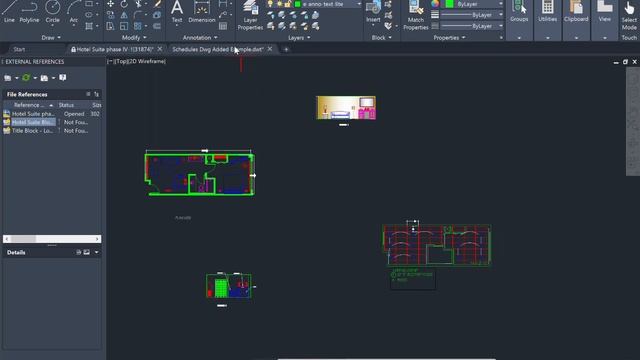Open the lineweight ByLayer dropdown
Viewport: 640px width, 360px height.
[501, 15]
